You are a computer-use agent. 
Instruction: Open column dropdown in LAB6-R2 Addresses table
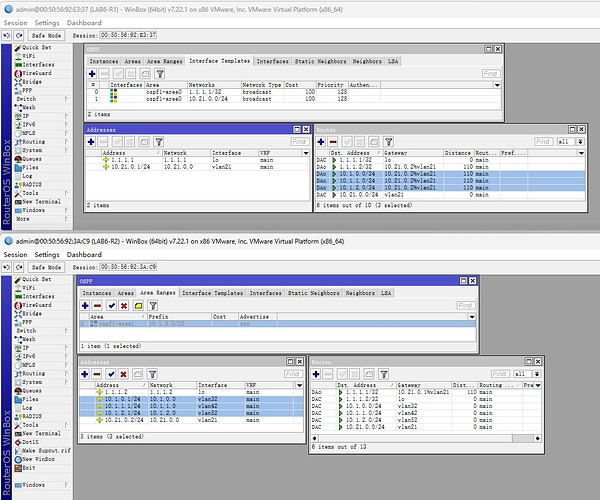[x=299, y=385]
